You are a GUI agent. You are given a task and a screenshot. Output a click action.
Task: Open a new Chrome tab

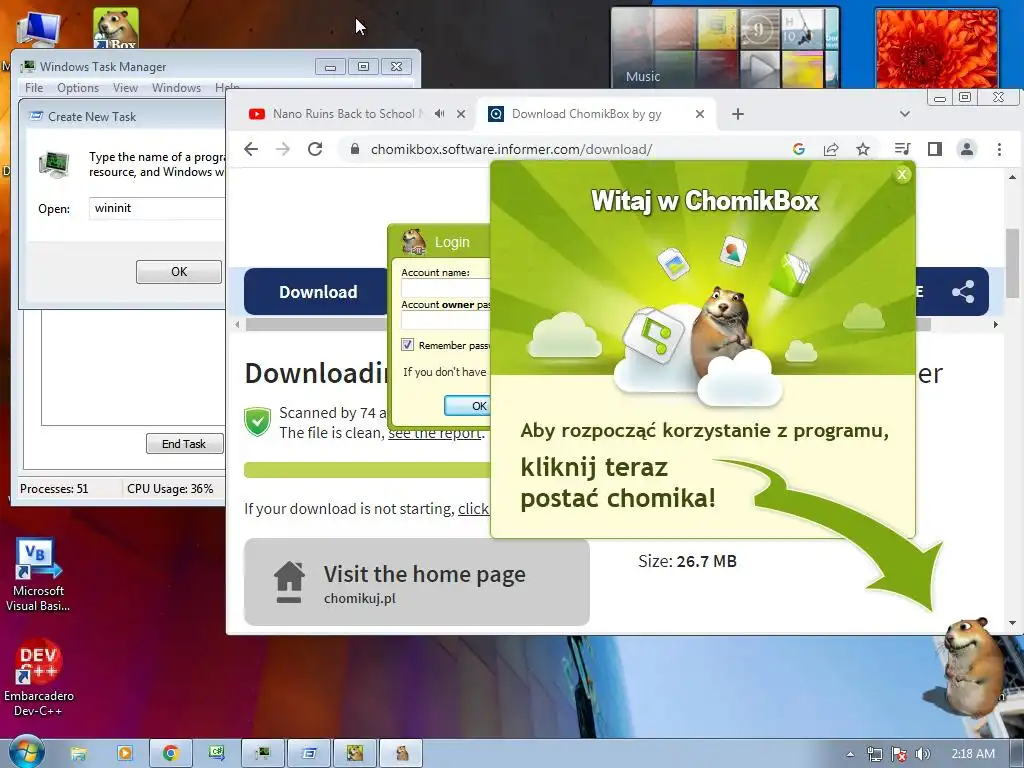[738, 114]
